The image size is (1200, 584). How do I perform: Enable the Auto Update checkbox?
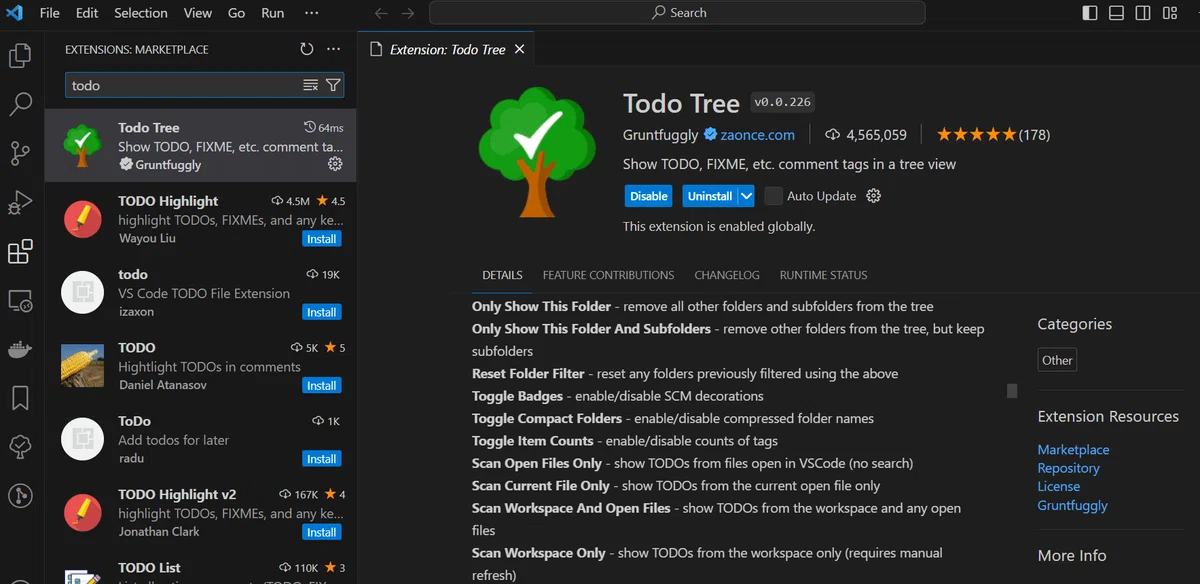773,196
